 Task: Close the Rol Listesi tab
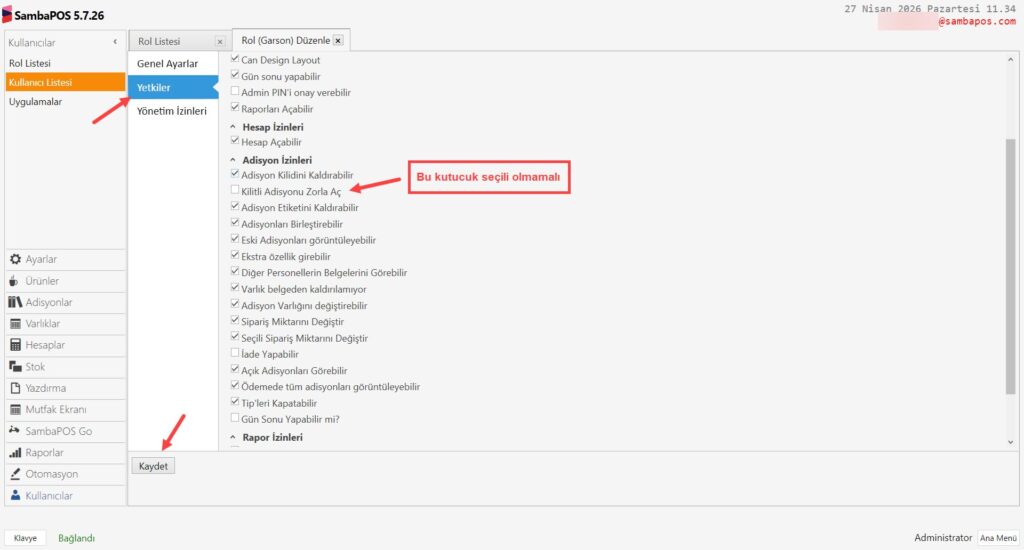220,42
